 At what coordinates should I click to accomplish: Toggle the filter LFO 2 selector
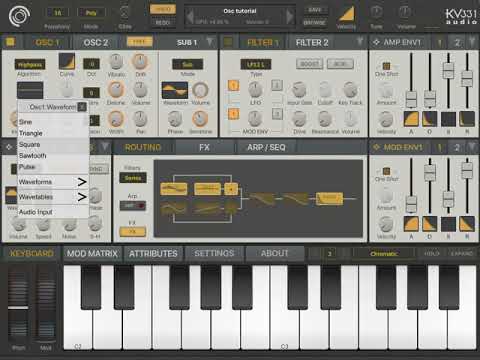pos(277,85)
